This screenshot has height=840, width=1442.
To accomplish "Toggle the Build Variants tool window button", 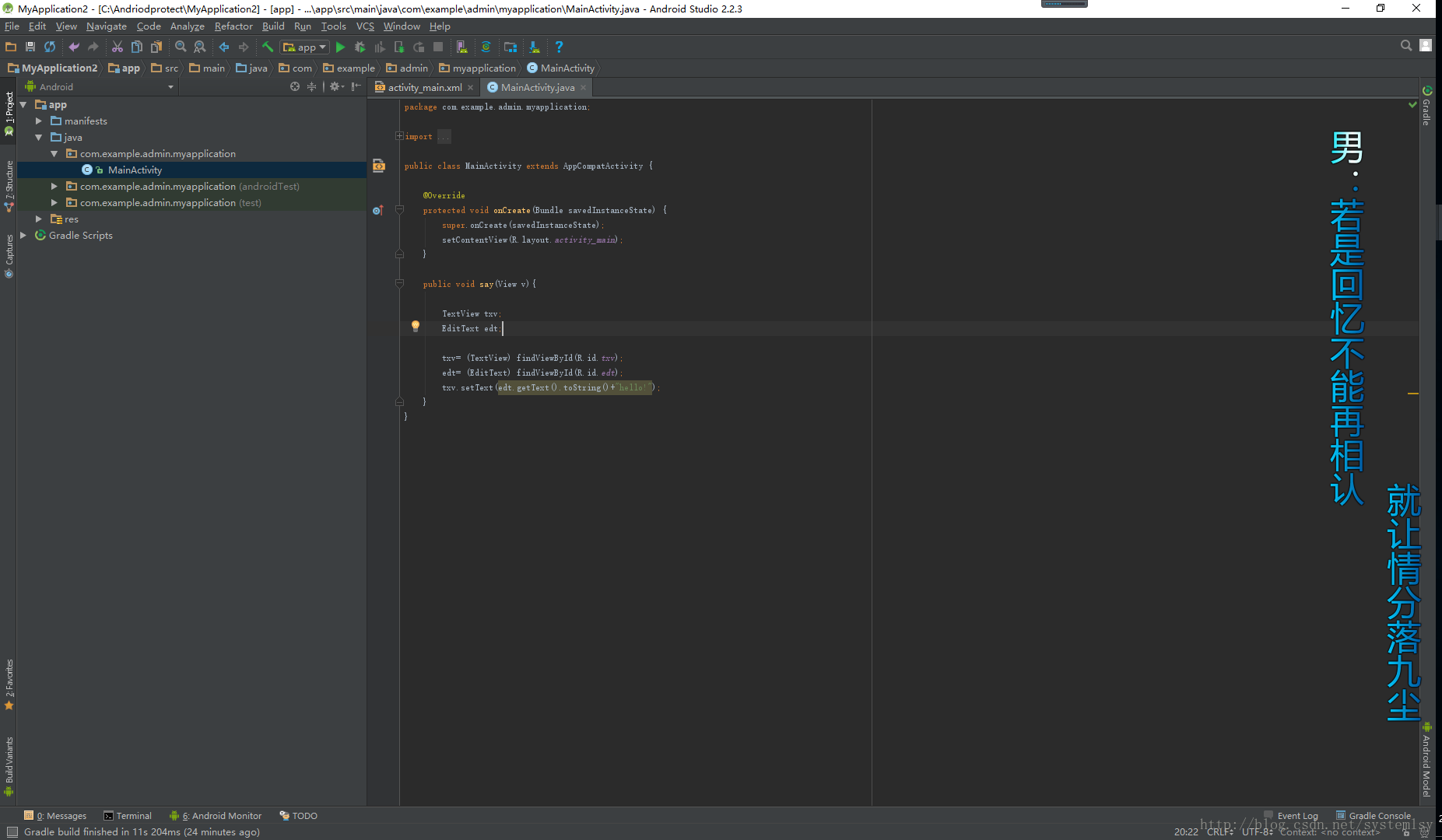I will [9, 766].
